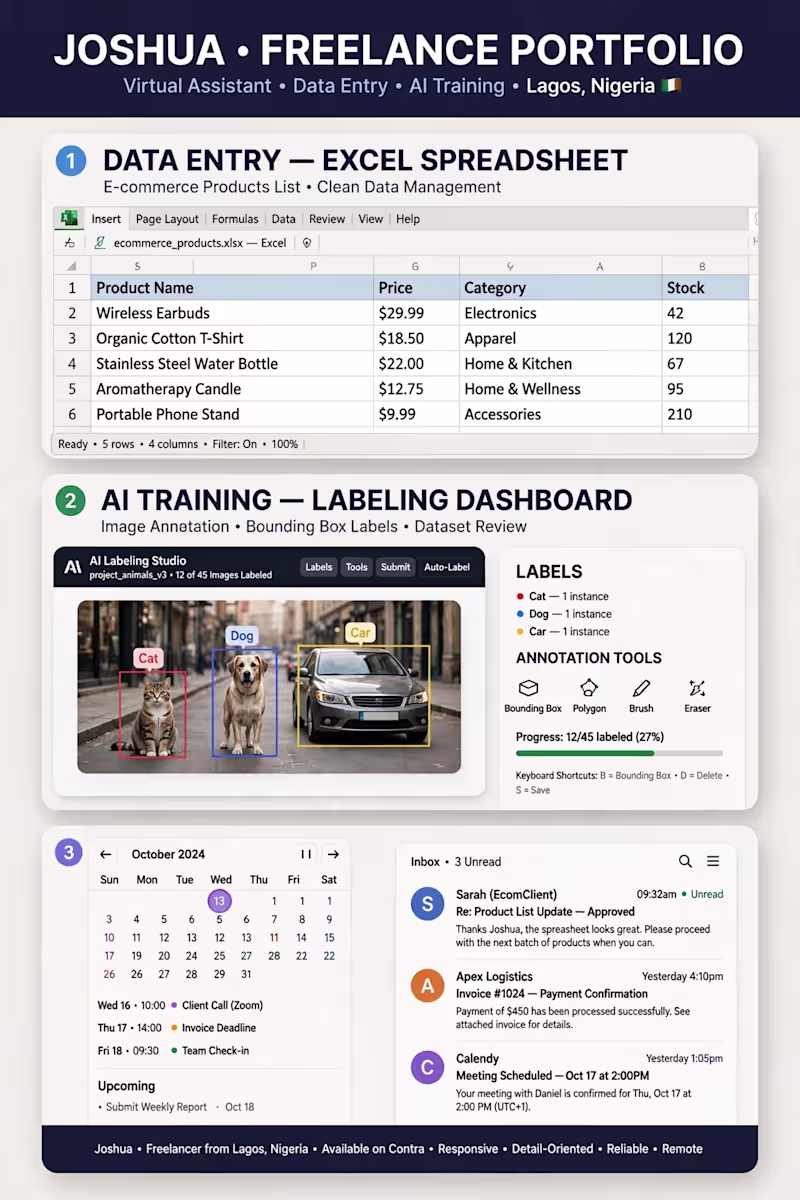Go to next month with the right arrow

point(333,855)
